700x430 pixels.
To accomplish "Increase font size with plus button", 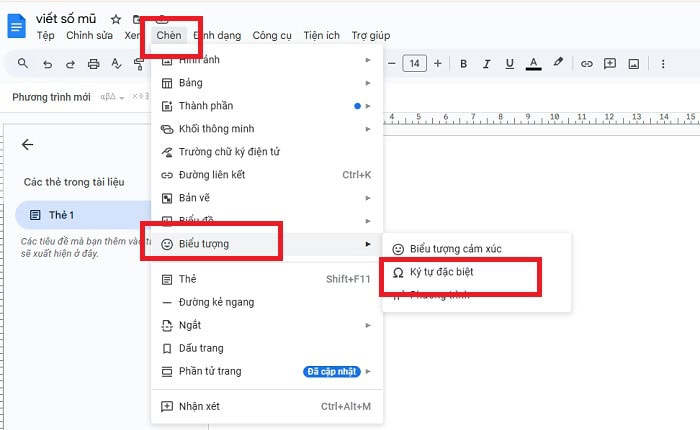I will tap(437, 63).
